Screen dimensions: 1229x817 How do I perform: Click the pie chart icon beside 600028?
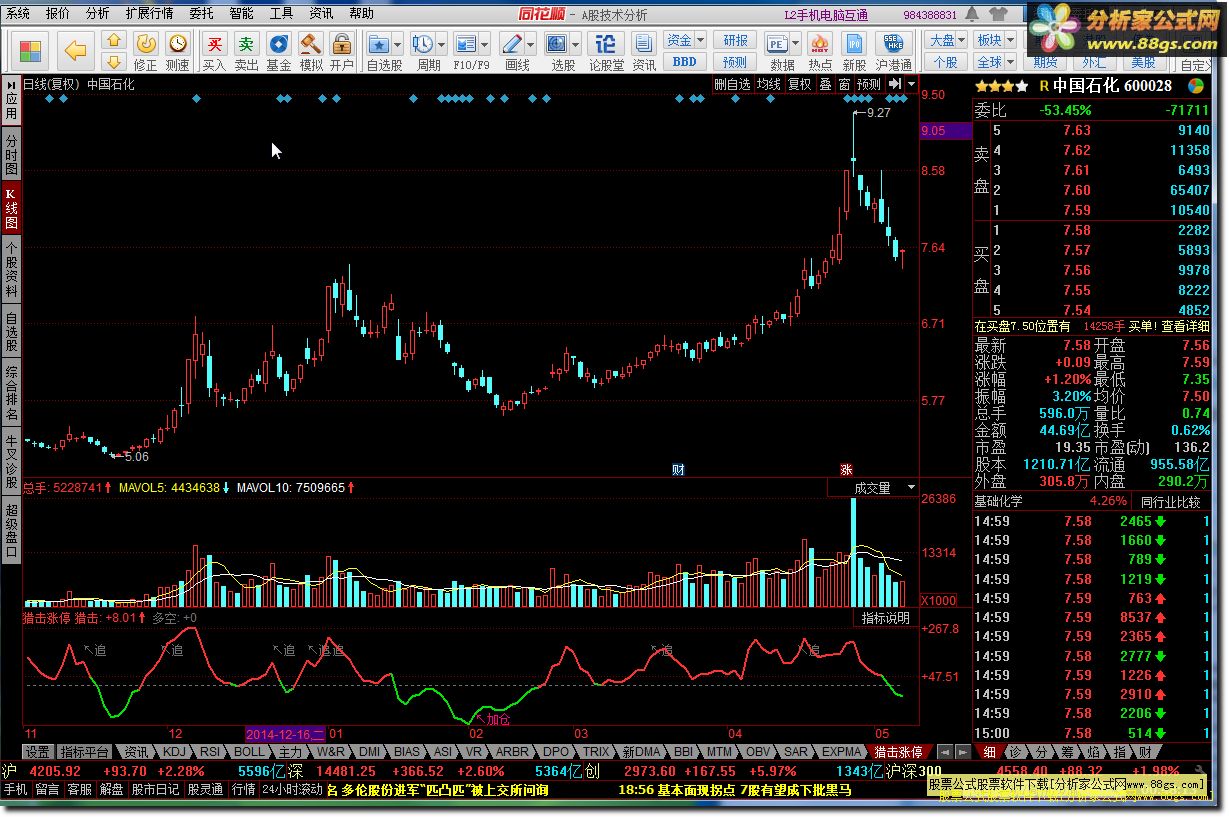click(x=1197, y=86)
